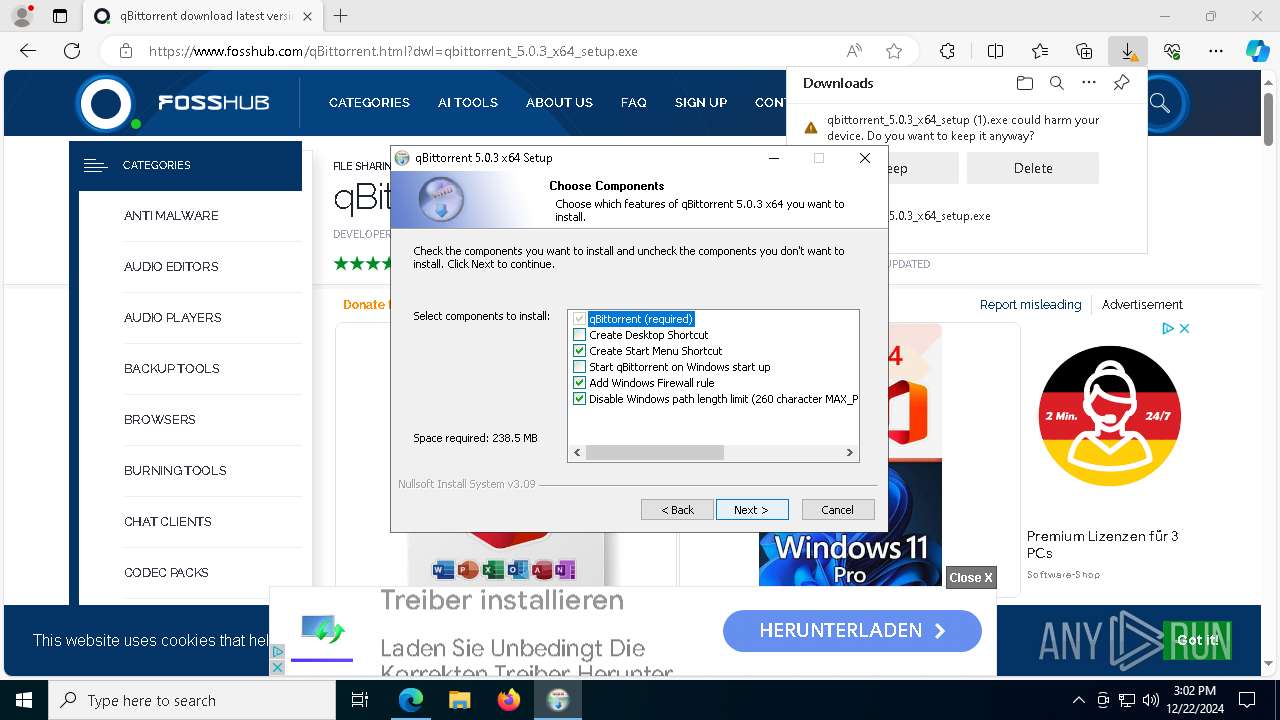Open More options in Downloads panel
This screenshot has height=720, width=1280.
pyautogui.click(x=1089, y=83)
